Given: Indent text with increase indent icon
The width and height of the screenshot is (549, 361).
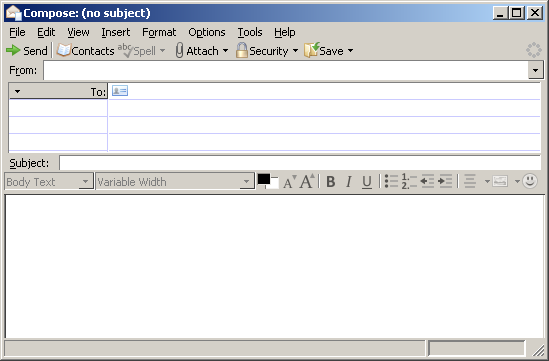Looking at the screenshot, I should click(x=445, y=181).
